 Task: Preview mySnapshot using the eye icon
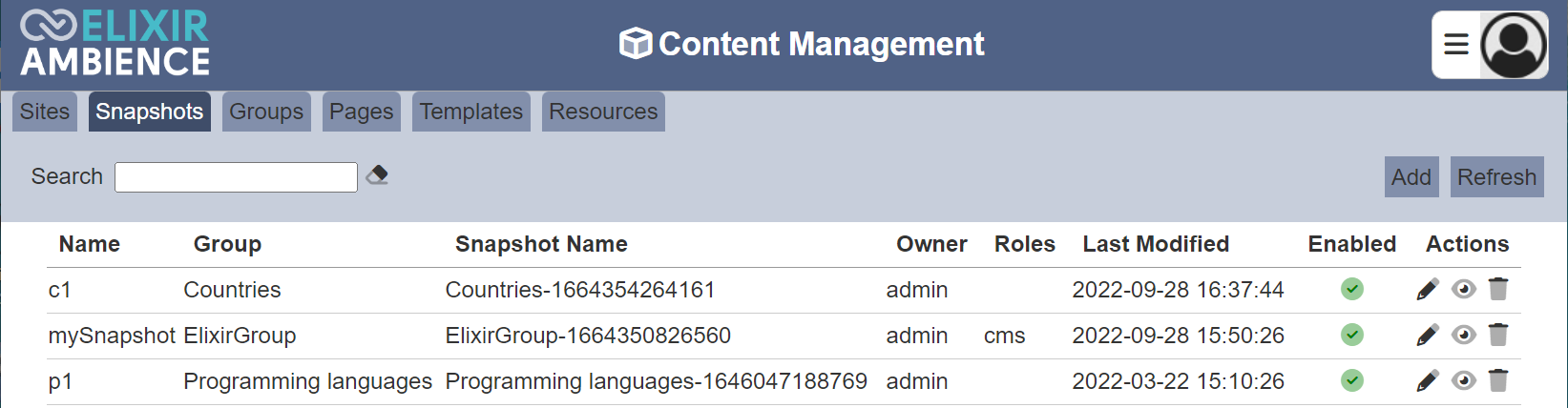(x=1464, y=335)
